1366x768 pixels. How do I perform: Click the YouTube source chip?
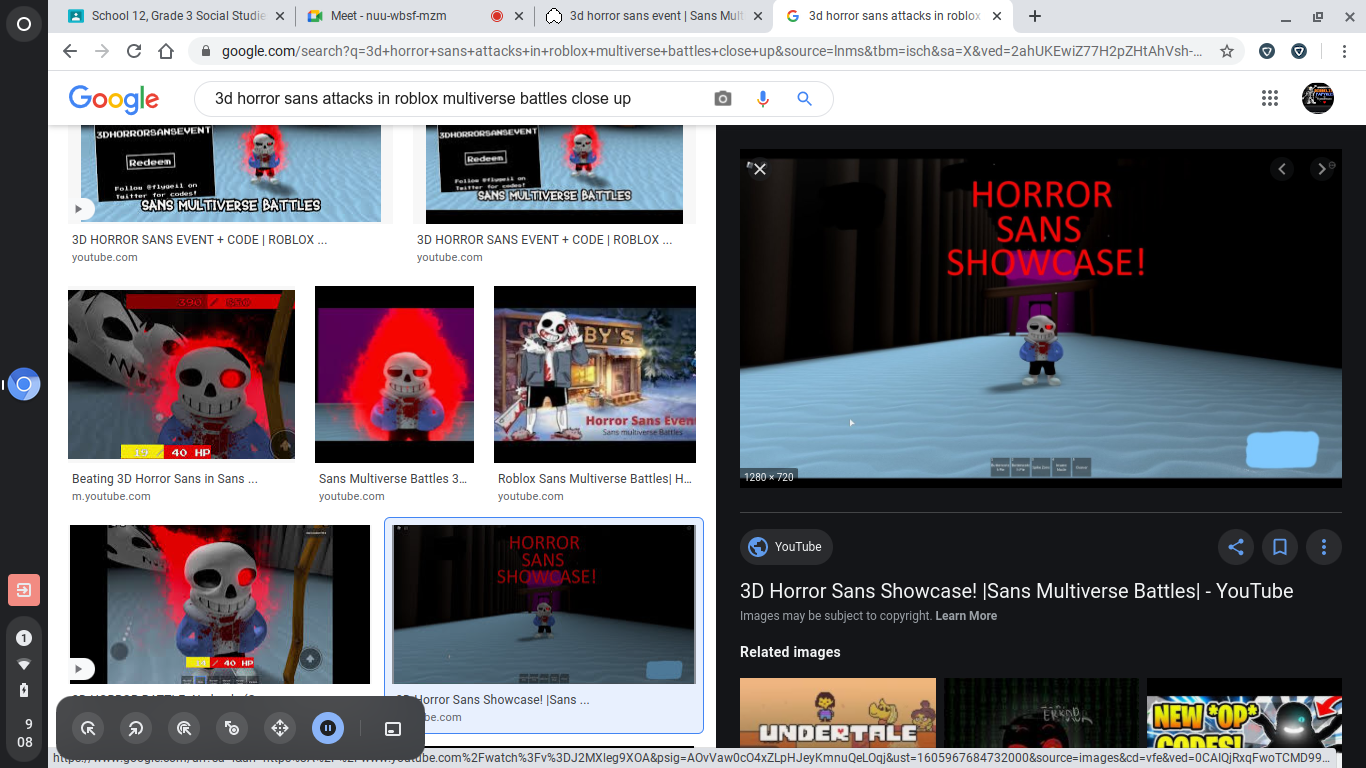tap(786, 547)
